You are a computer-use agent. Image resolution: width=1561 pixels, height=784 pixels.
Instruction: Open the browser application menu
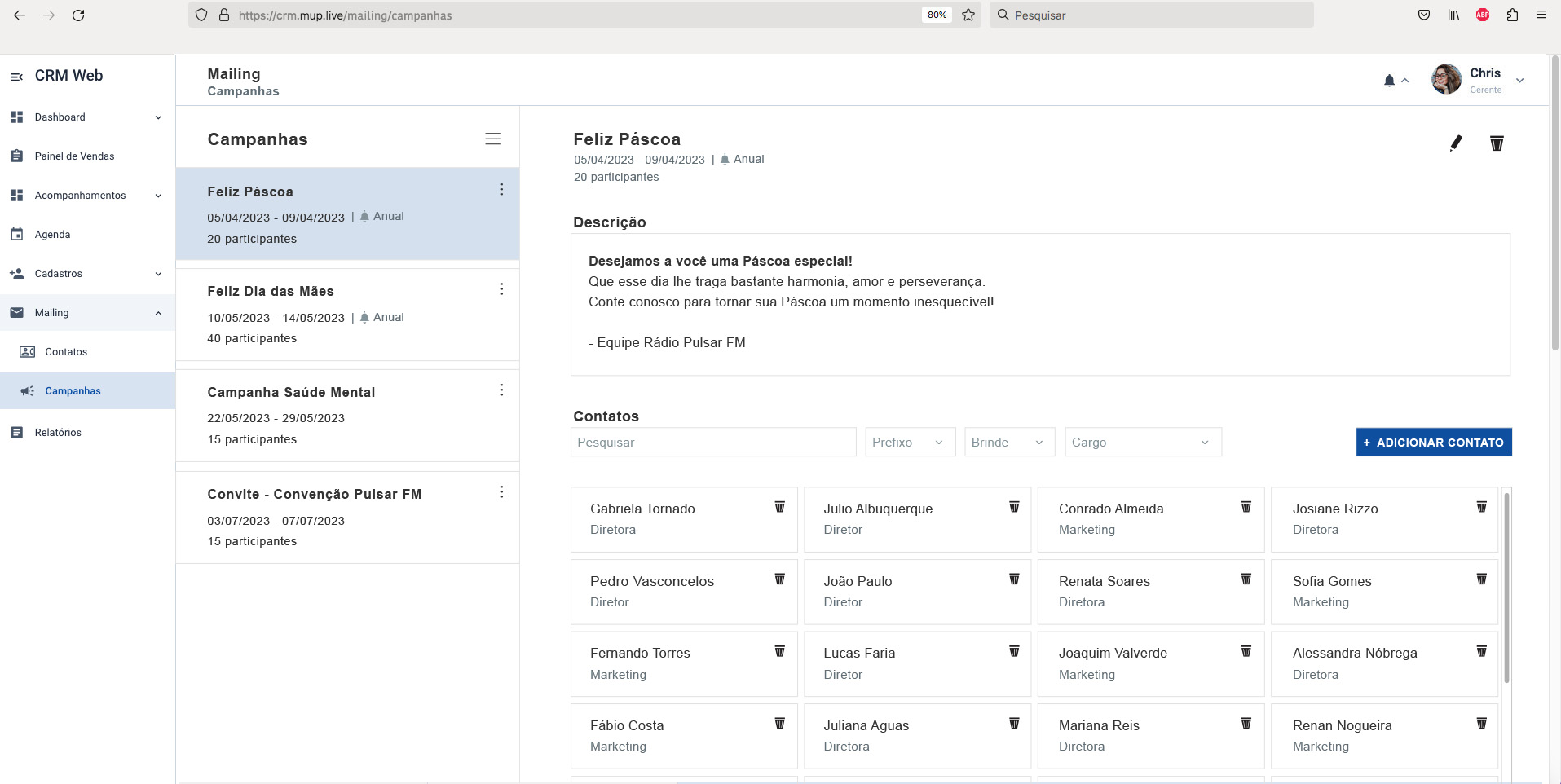pos(1541,15)
